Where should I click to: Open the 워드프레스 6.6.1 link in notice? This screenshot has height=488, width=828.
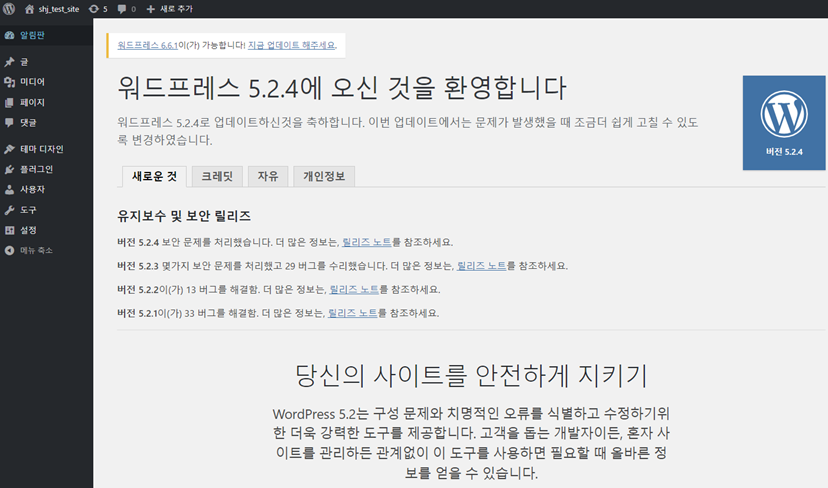[x=147, y=45]
